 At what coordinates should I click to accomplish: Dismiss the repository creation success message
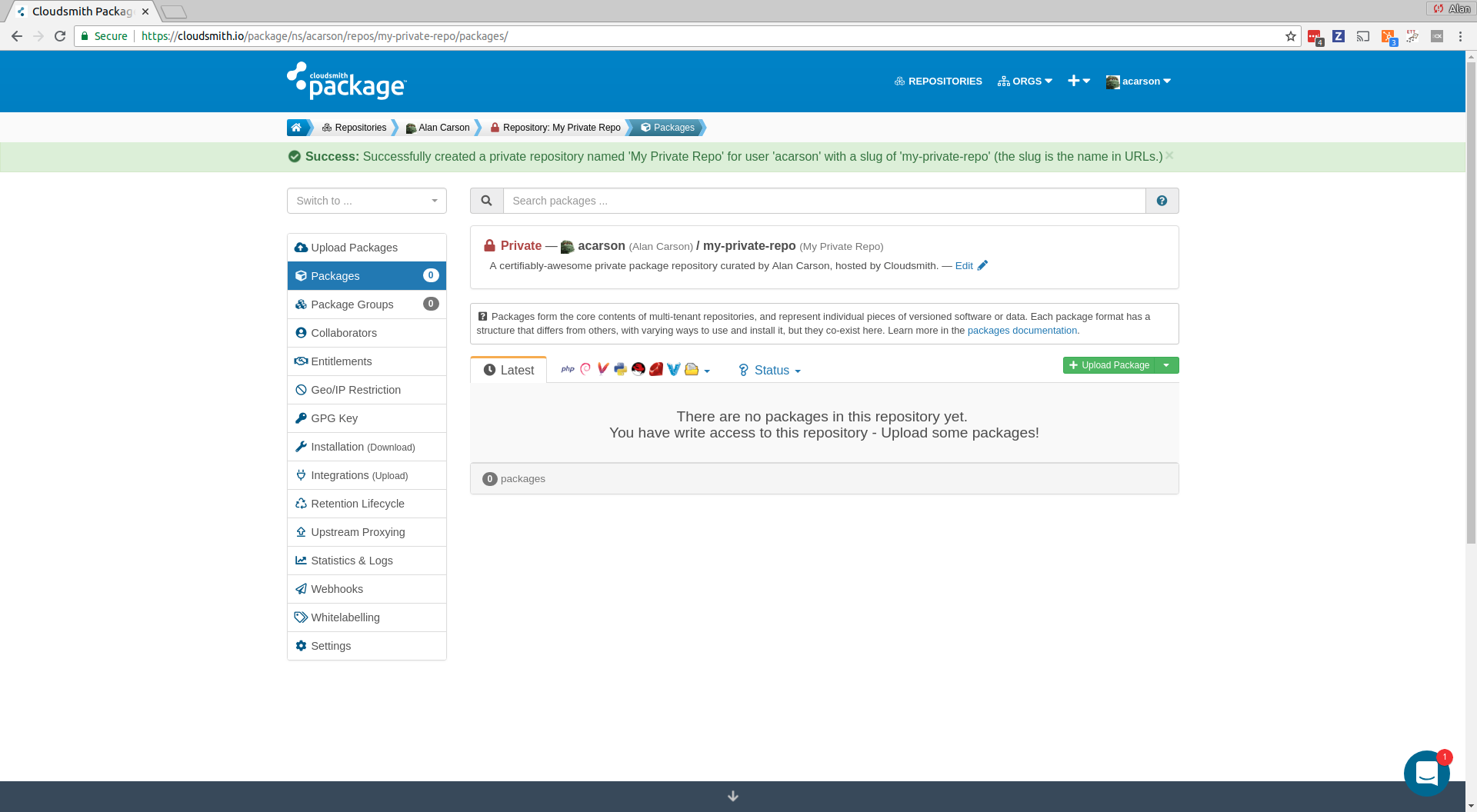1169,155
